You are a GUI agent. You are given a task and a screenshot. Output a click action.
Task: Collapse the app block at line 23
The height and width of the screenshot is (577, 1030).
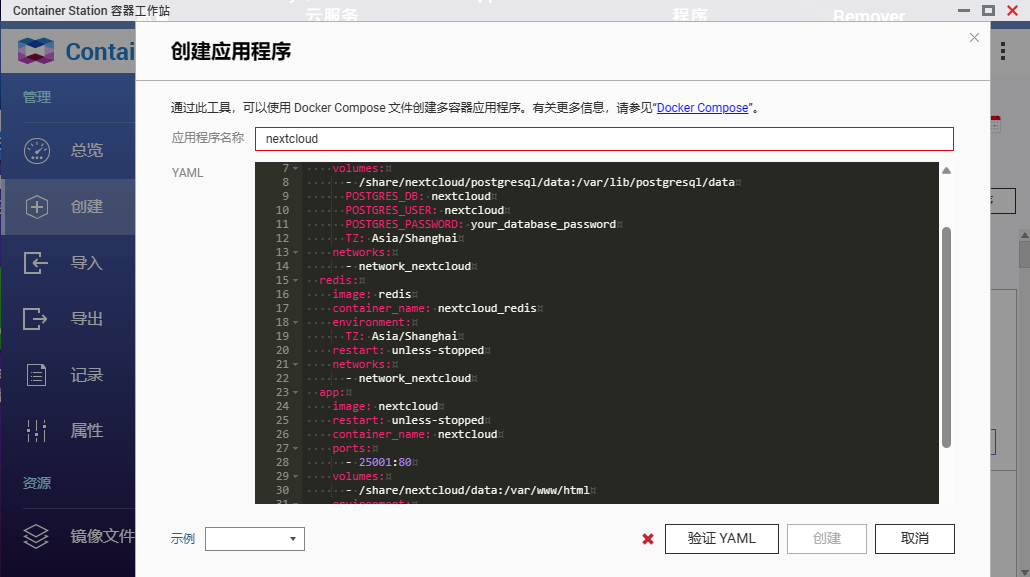point(298,393)
